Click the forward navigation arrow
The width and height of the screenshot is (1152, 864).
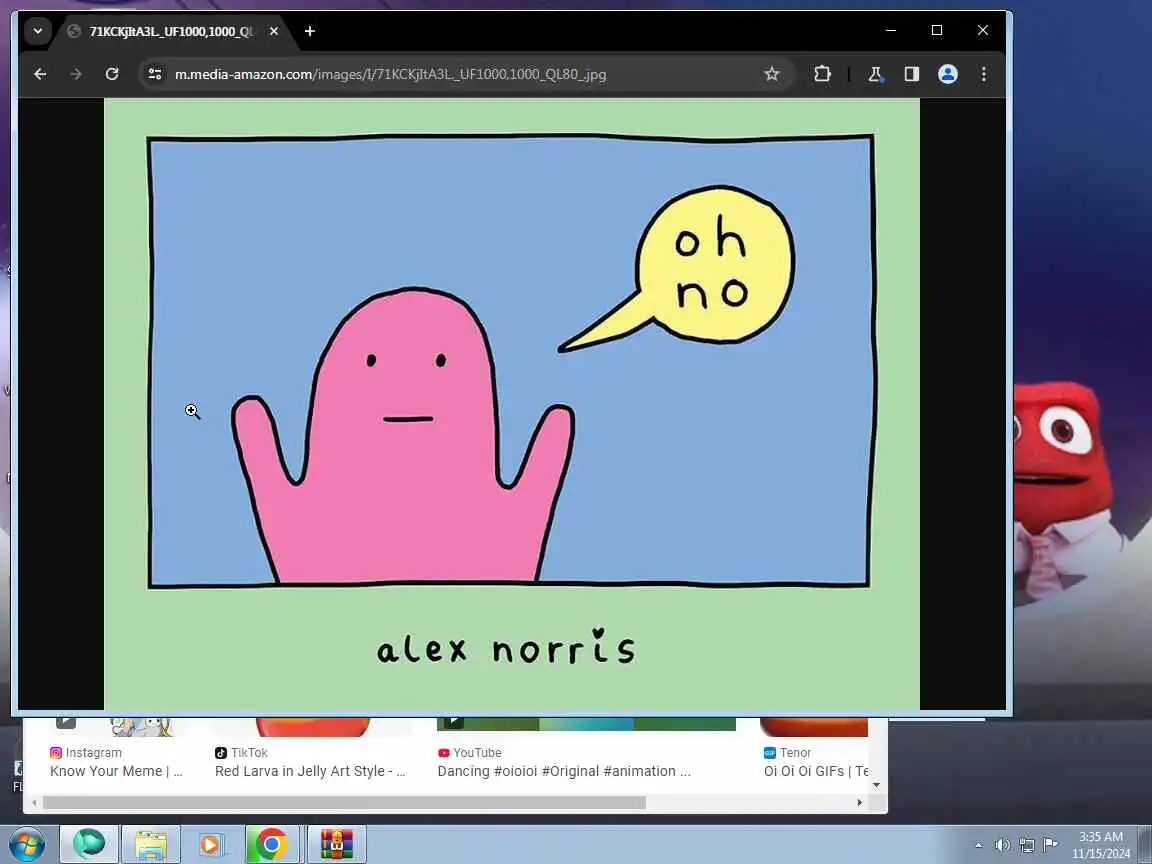pyautogui.click(x=76, y=74)
